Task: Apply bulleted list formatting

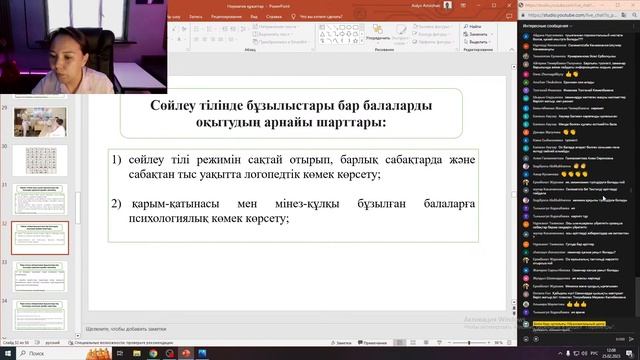Action: pyautogui.click(x=196, y=29)
